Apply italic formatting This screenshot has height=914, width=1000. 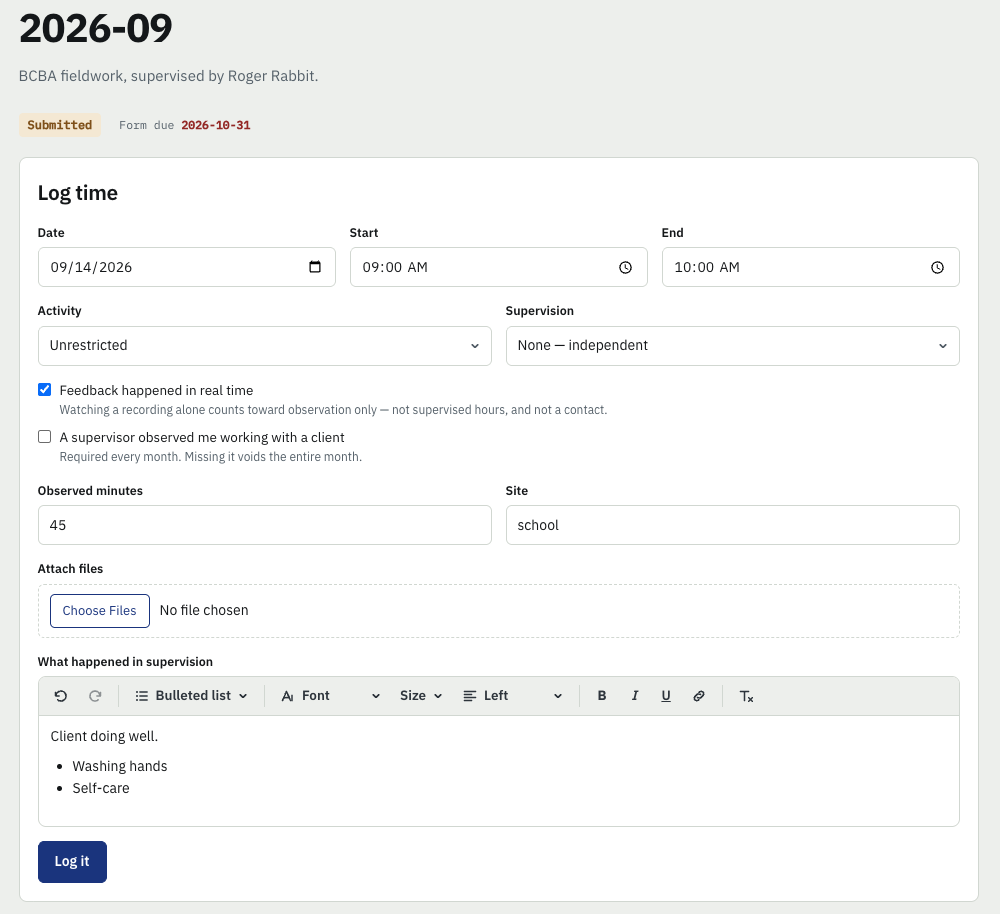635,696
